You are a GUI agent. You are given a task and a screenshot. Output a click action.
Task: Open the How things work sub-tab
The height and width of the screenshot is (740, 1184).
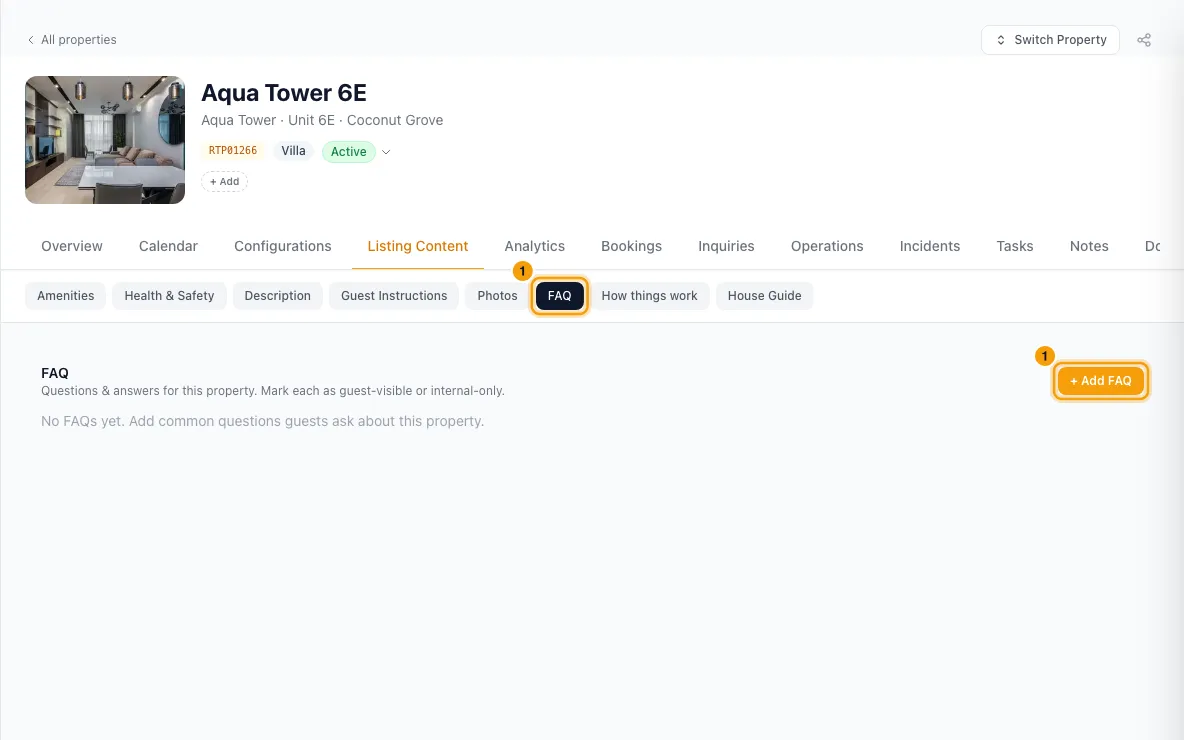click(649, 296)
